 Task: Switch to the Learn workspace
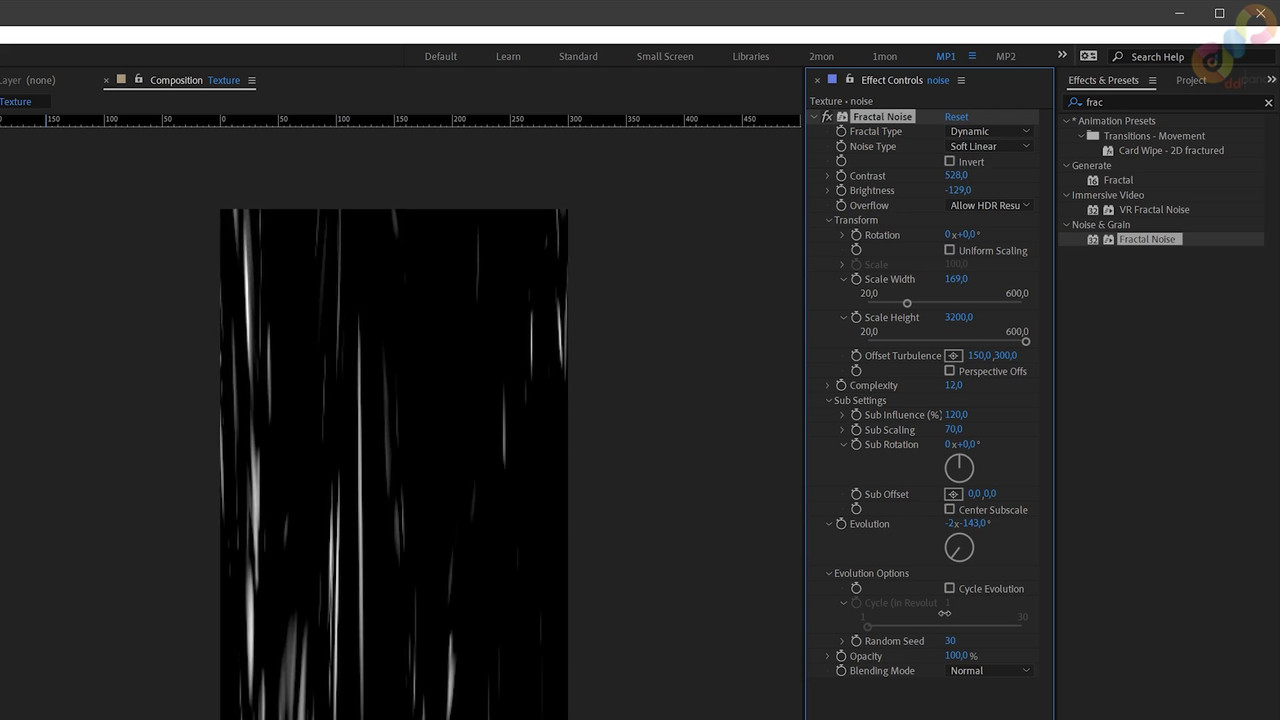(508, 57)
